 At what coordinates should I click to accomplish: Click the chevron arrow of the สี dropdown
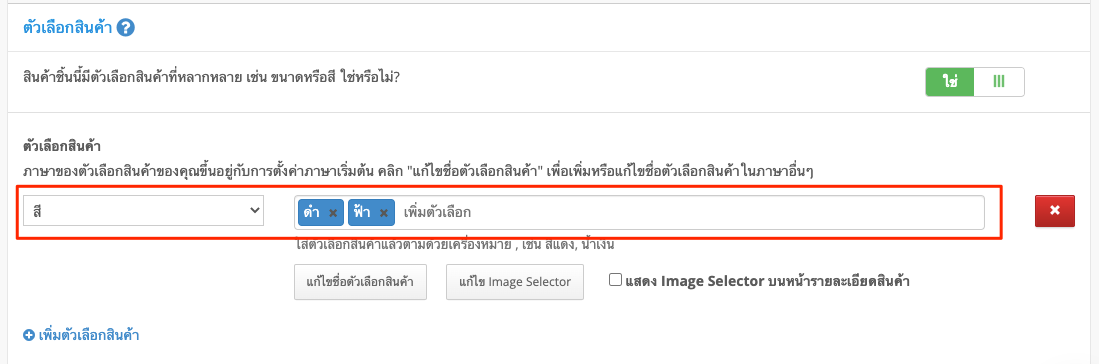pos(254,211)
